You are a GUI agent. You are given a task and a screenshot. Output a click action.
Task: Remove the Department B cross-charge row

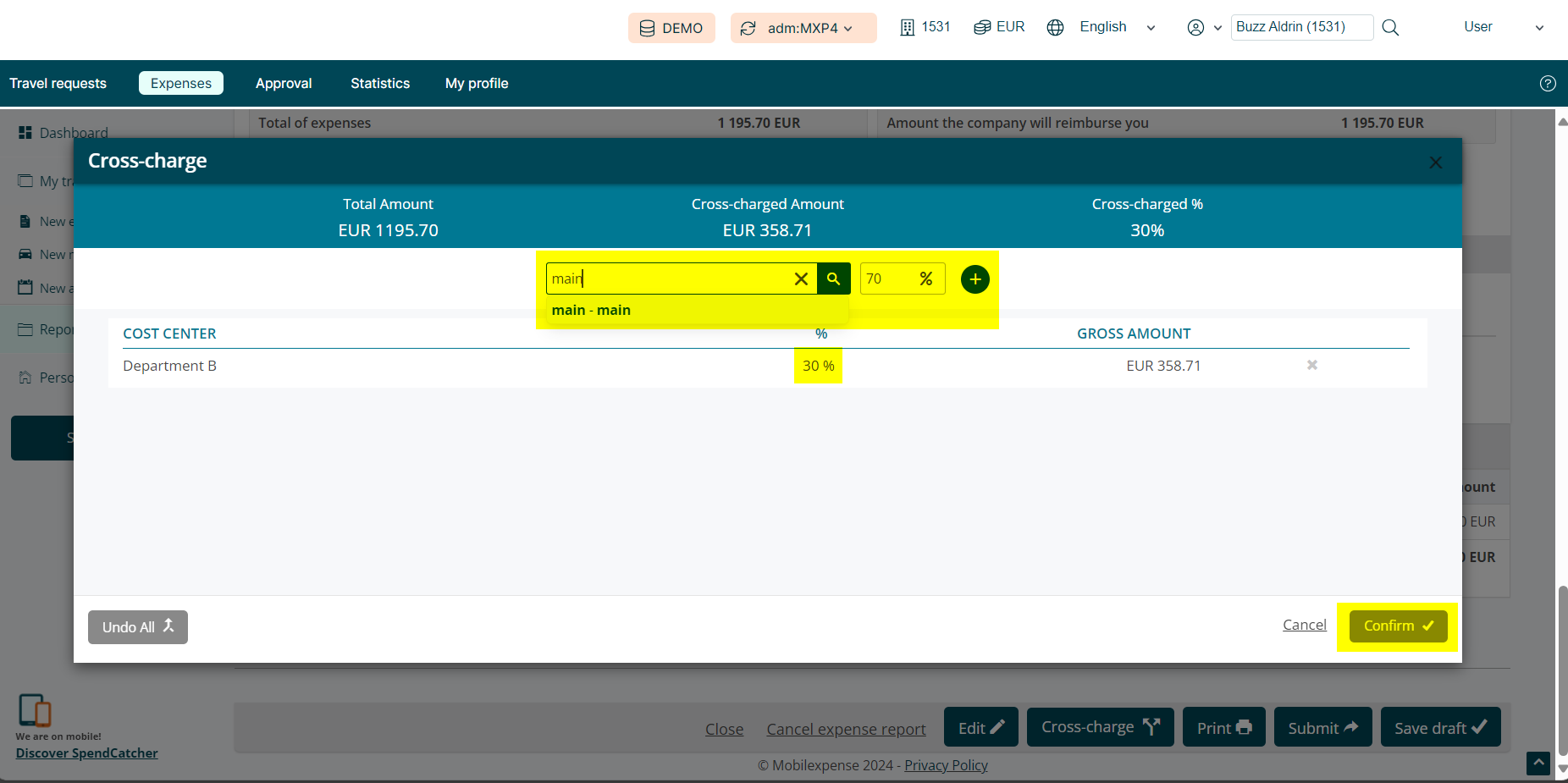[x=1311, y=365]
